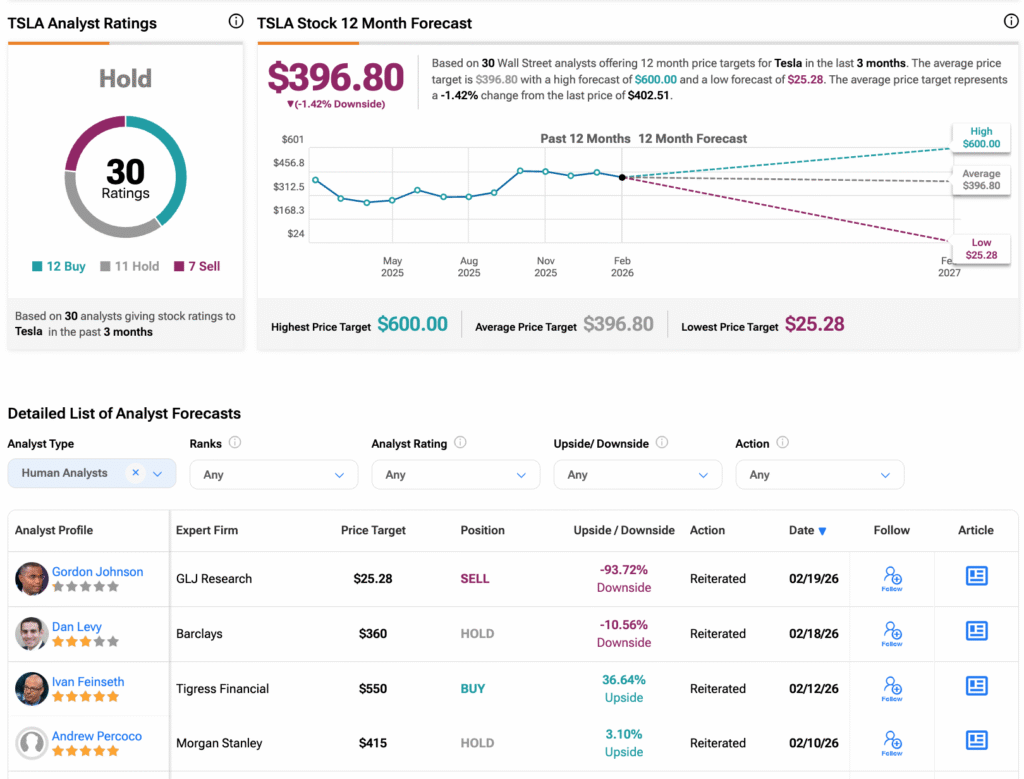The width and height of the screenshot is (1024, 779).
Task: Click the Price Target column header
Action: pyautogui.click(x=373, y=530)
